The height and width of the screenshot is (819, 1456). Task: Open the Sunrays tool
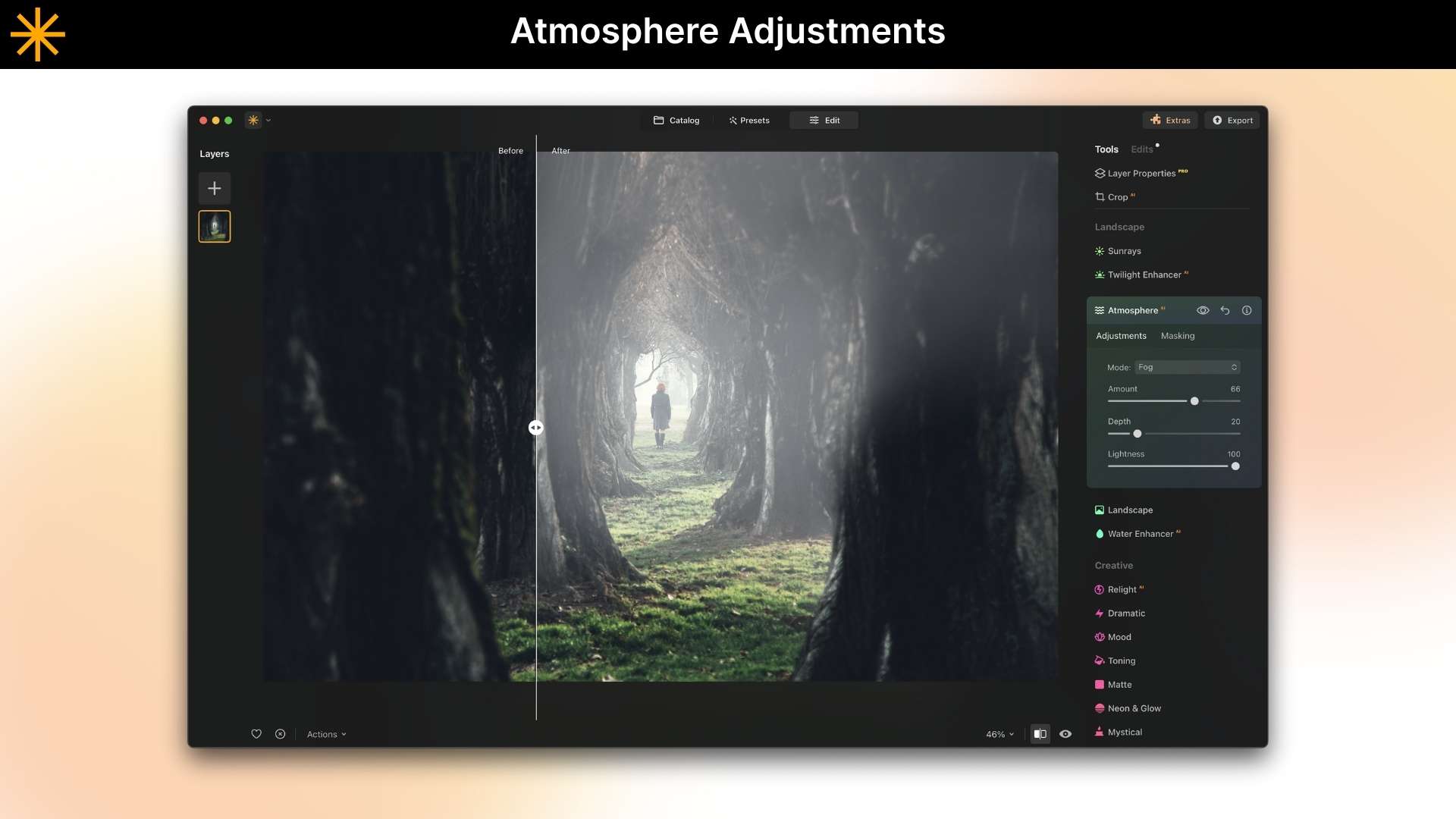click(x=1124, y=251)
